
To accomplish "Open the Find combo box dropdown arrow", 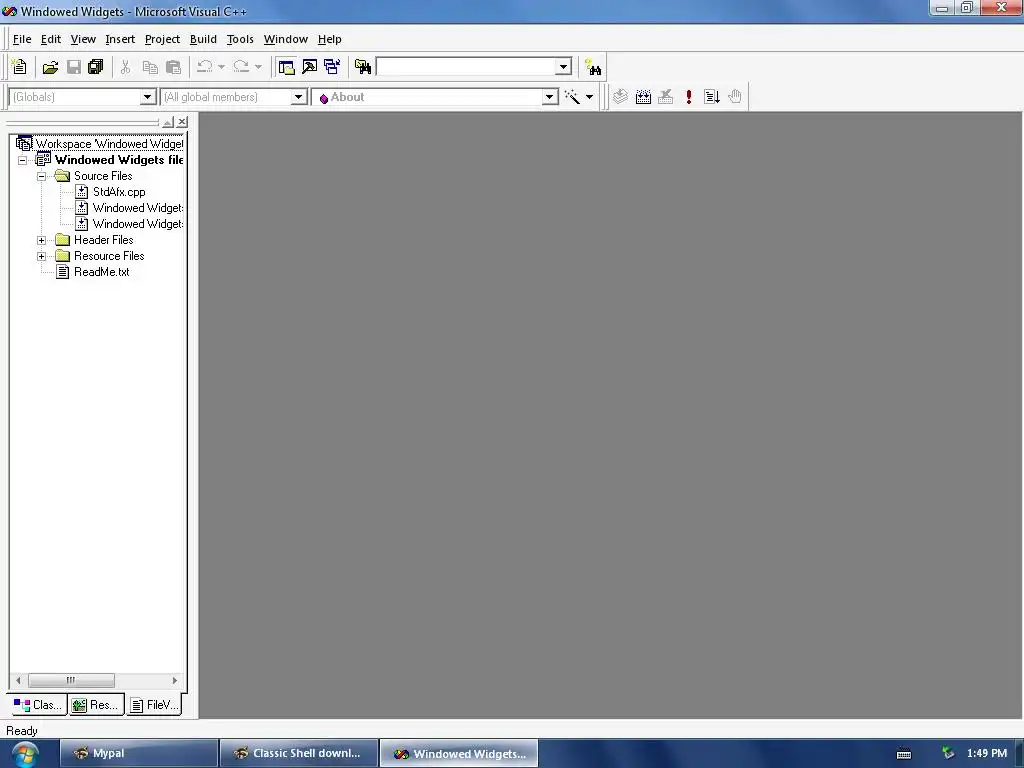I will [563, 67].
